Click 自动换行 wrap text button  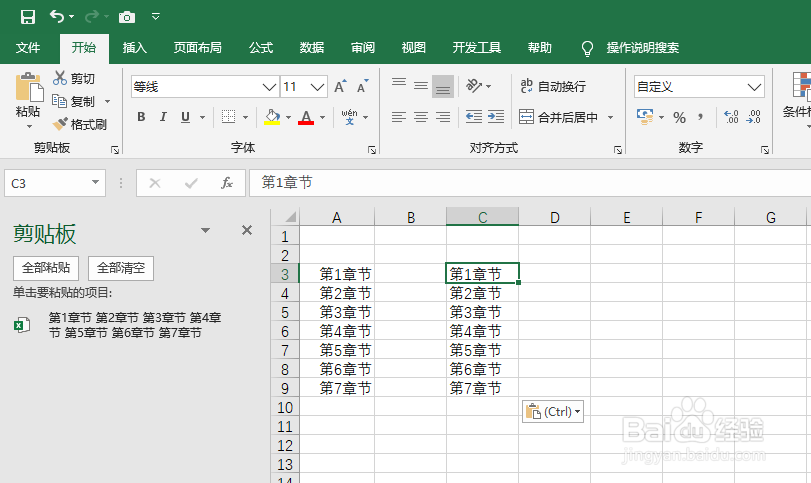coord(553,86)
